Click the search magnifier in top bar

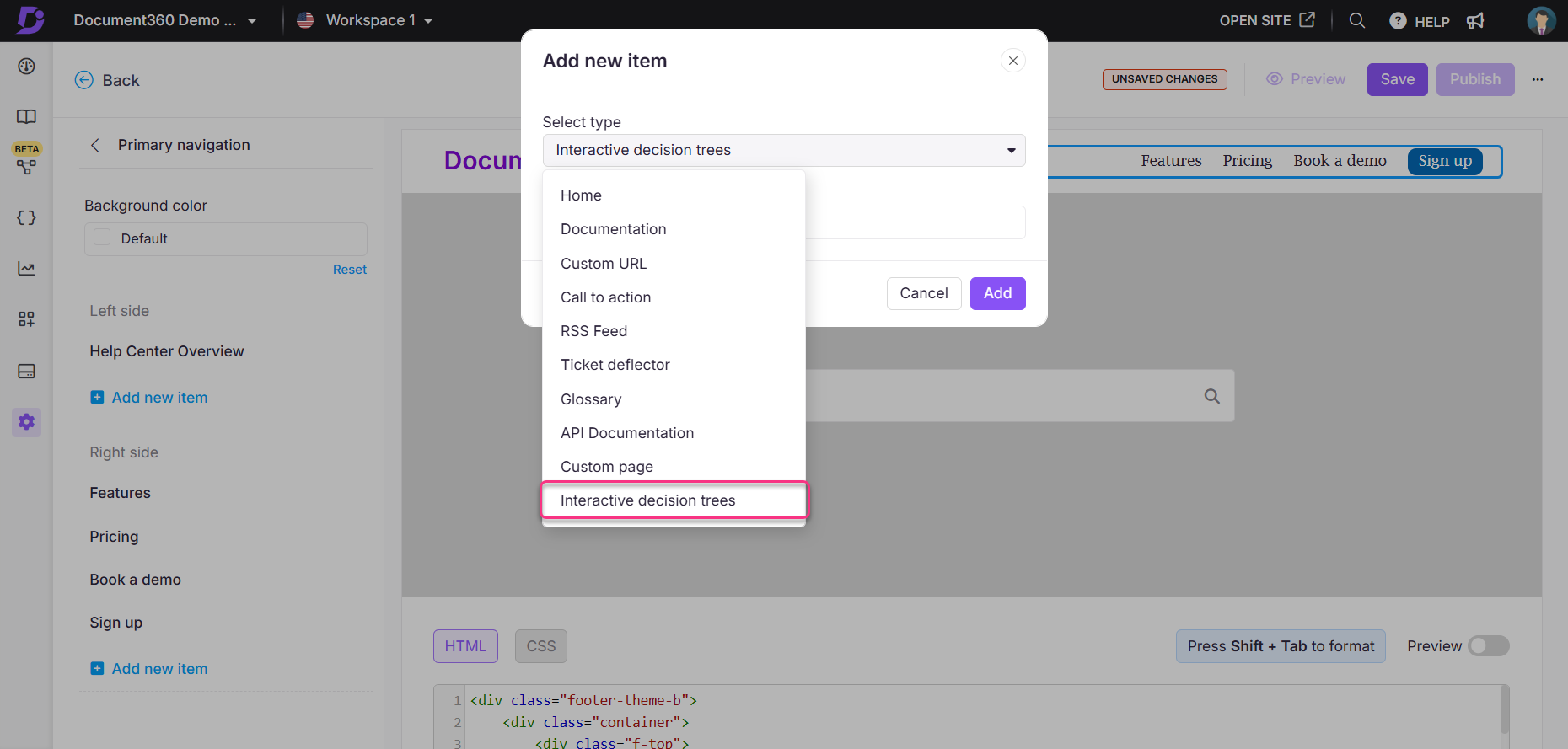pyautogui.click(x=1356, y=20)
